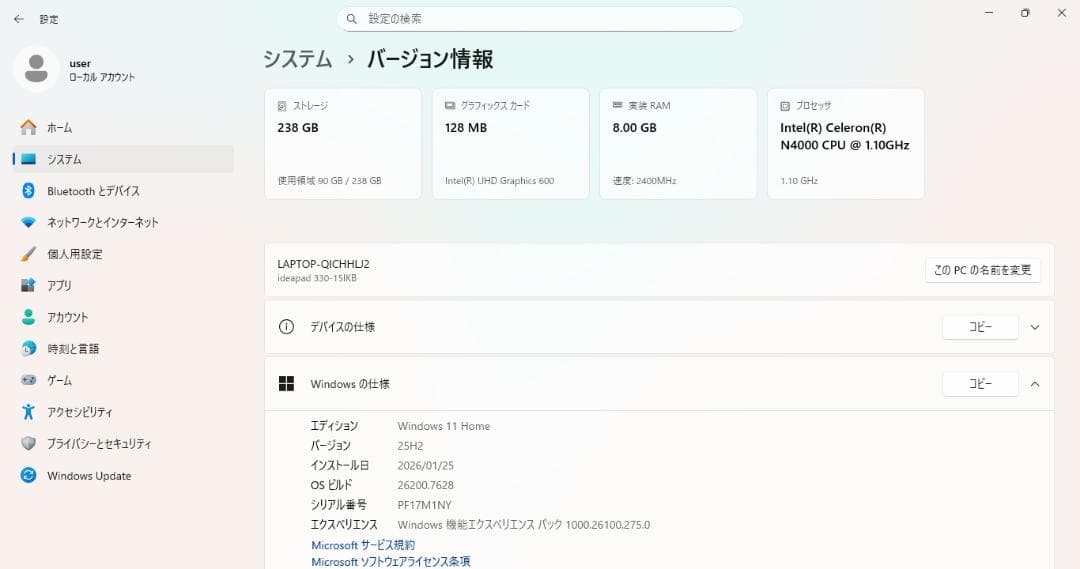Click the 時刻と言語 clock globe icon
The image size is (1080, 569).
[28, 349]
